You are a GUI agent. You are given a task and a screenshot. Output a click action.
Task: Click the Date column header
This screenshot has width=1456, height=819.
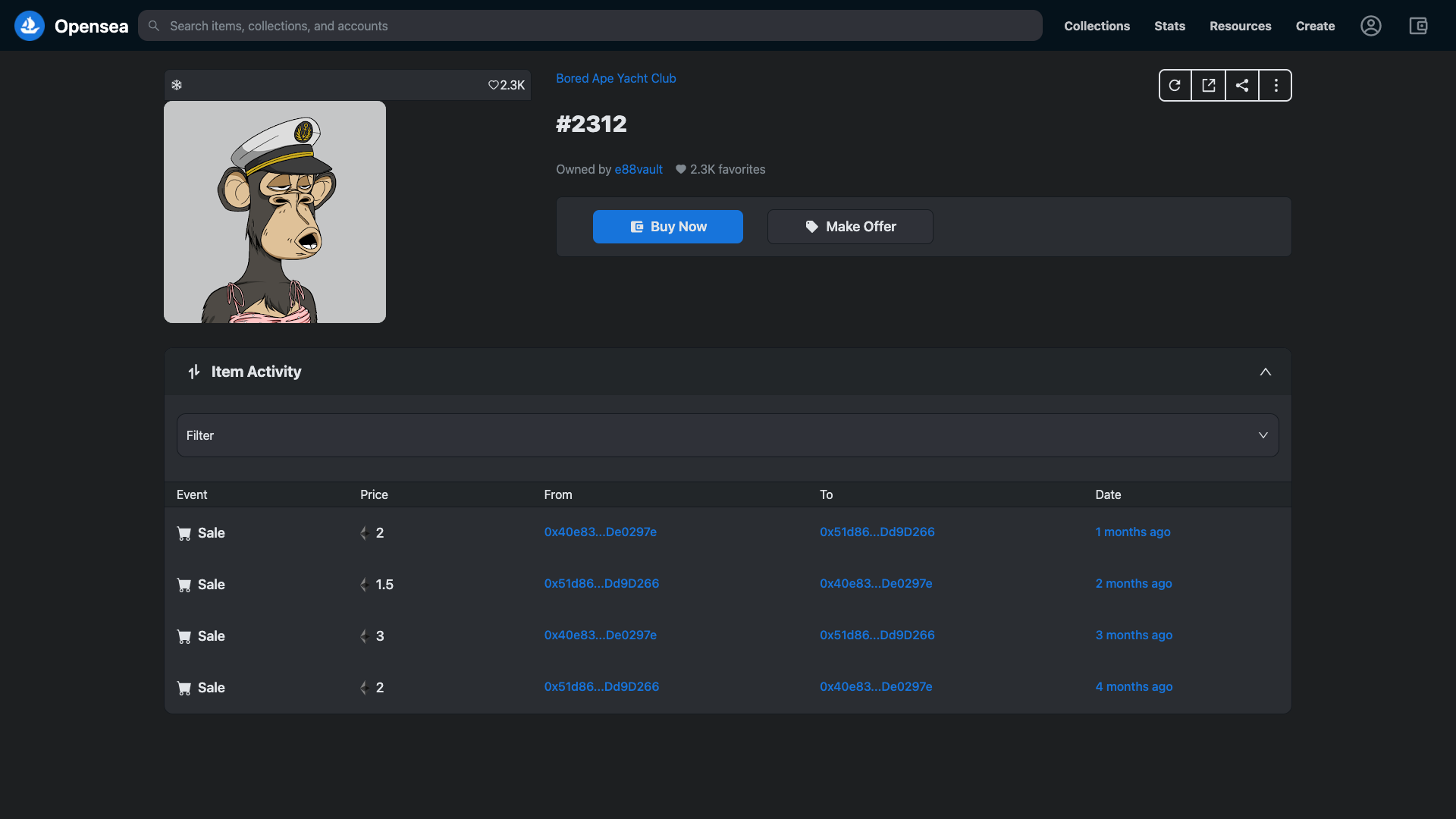(x=1108, y=494)
